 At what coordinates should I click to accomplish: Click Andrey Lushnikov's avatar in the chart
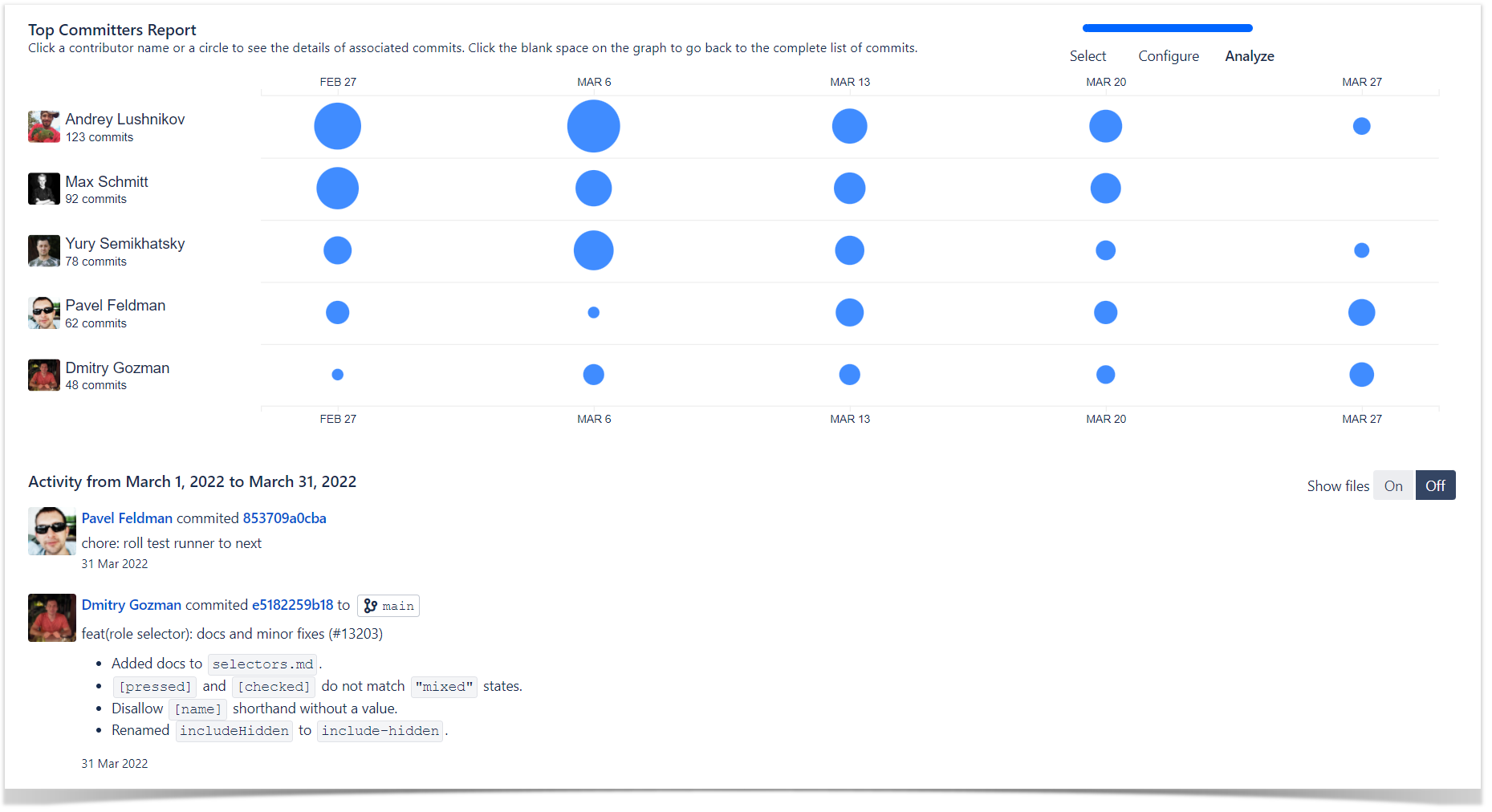(43, 127)
